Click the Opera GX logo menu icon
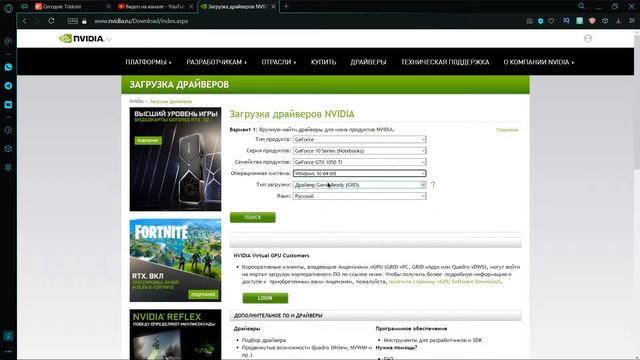The height and width of the screenshot is (360, 640). point(8,7)
